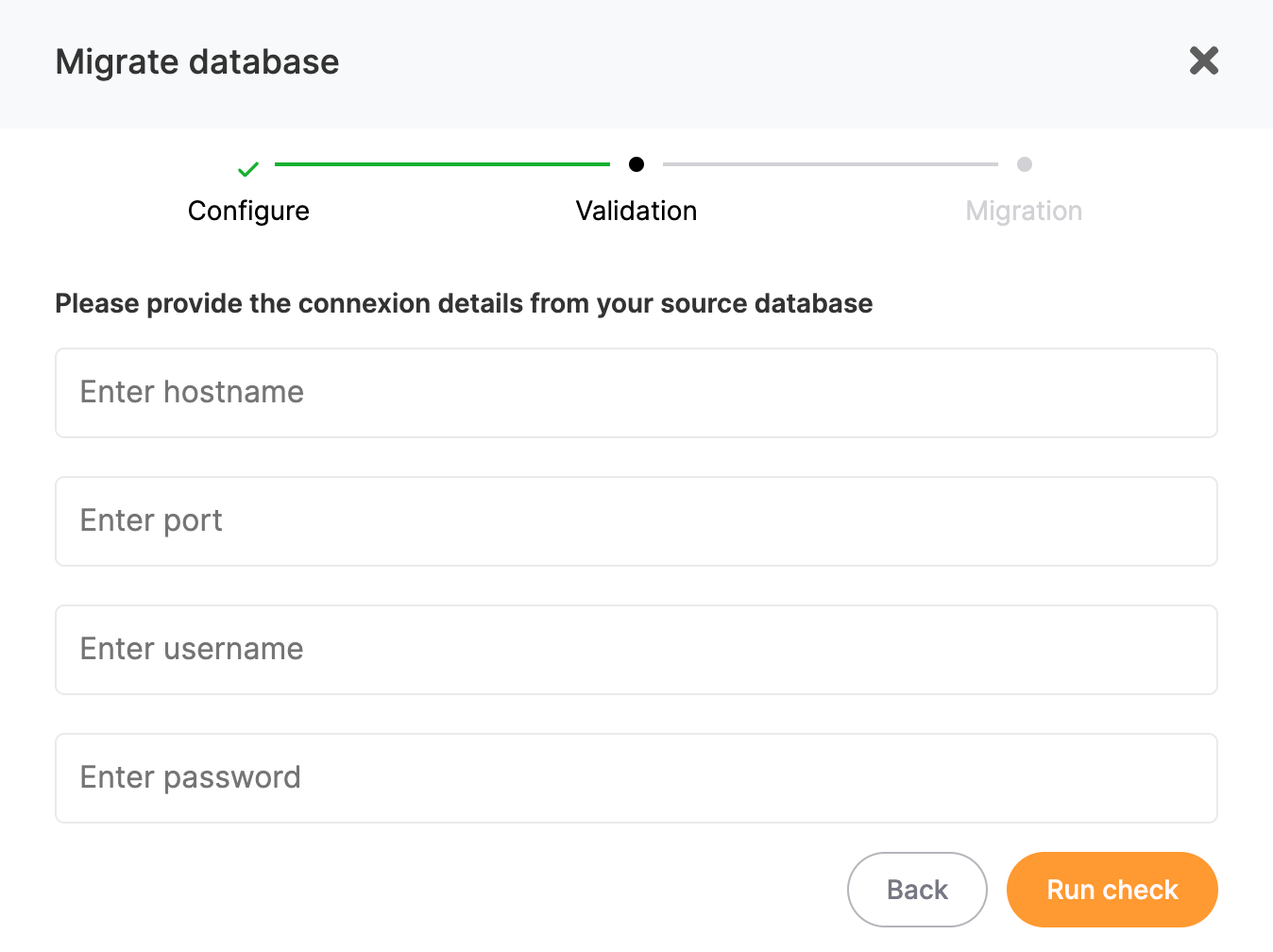Image resolution: width=1273 pixels, height=952 pixels.
Task: Click the gray pending progress line
Action: tap(830, 164)
